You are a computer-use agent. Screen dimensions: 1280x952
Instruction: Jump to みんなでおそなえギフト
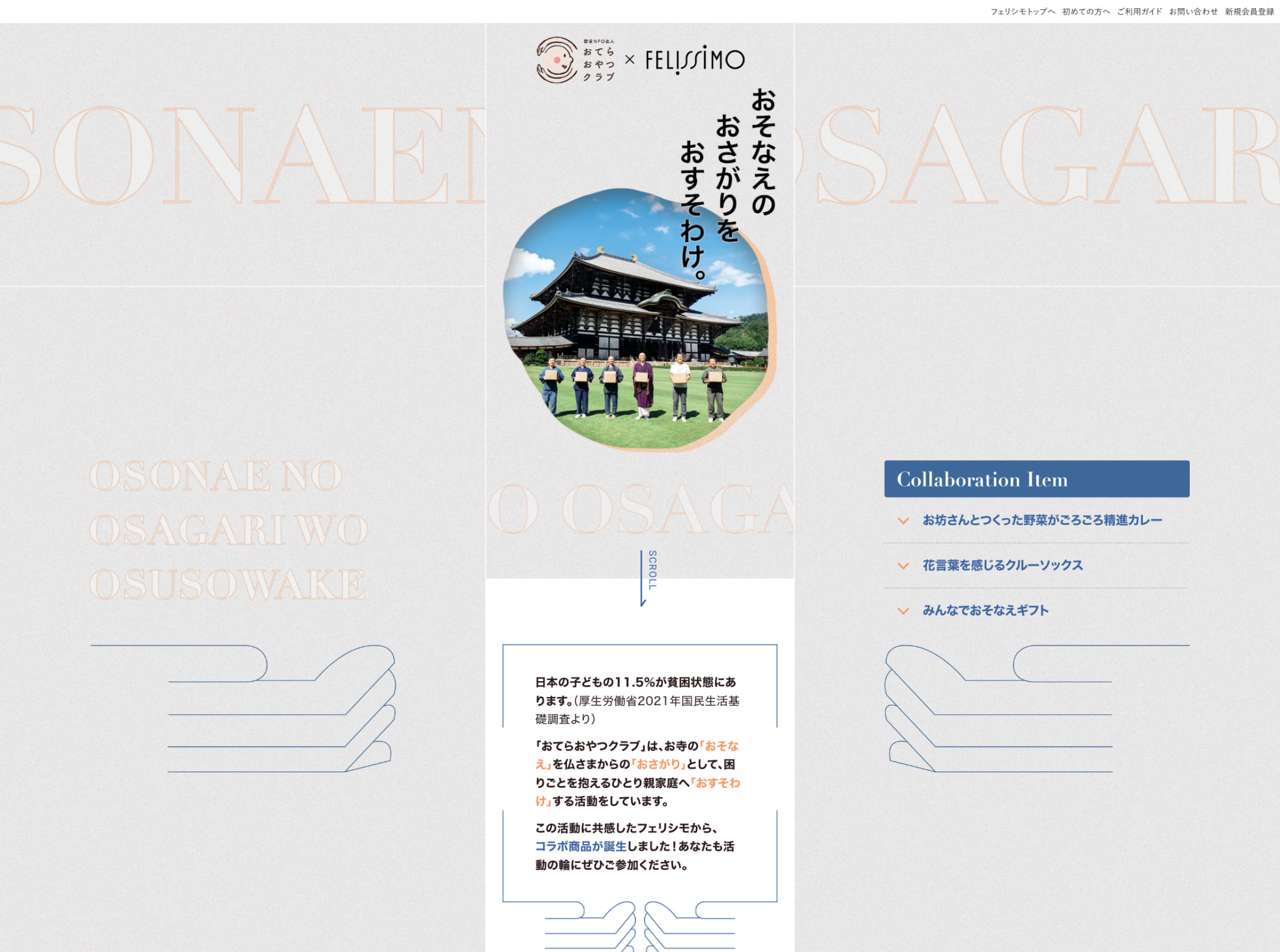tap(985, 610)
